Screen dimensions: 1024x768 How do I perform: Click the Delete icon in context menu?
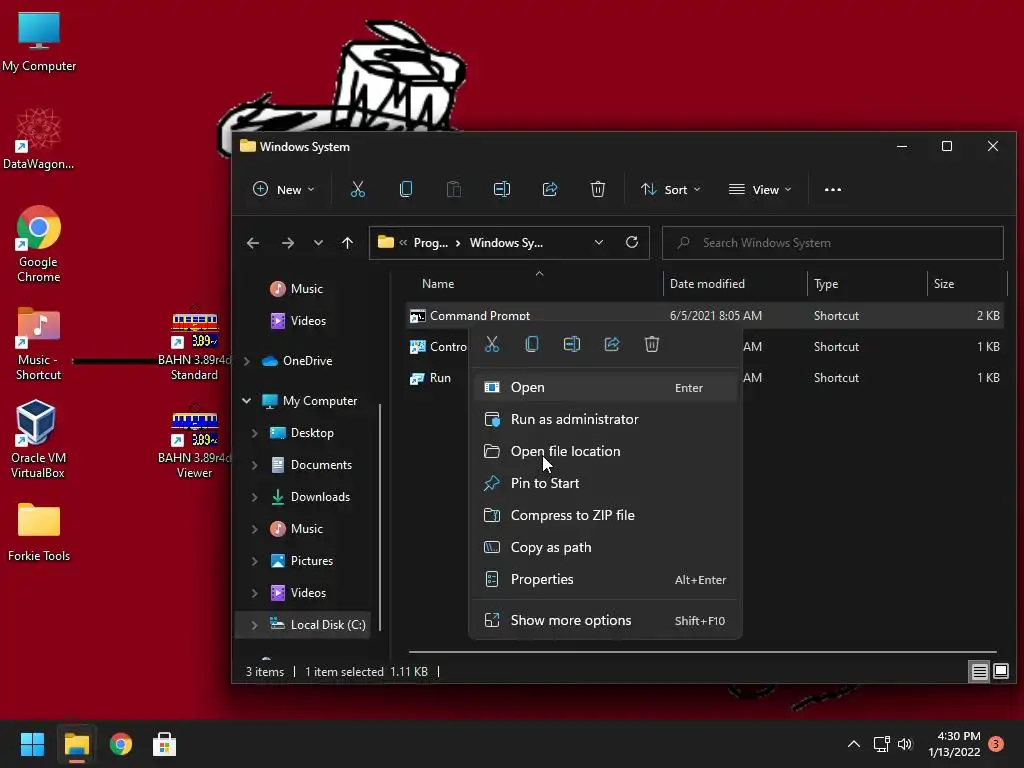coord(652,344)
